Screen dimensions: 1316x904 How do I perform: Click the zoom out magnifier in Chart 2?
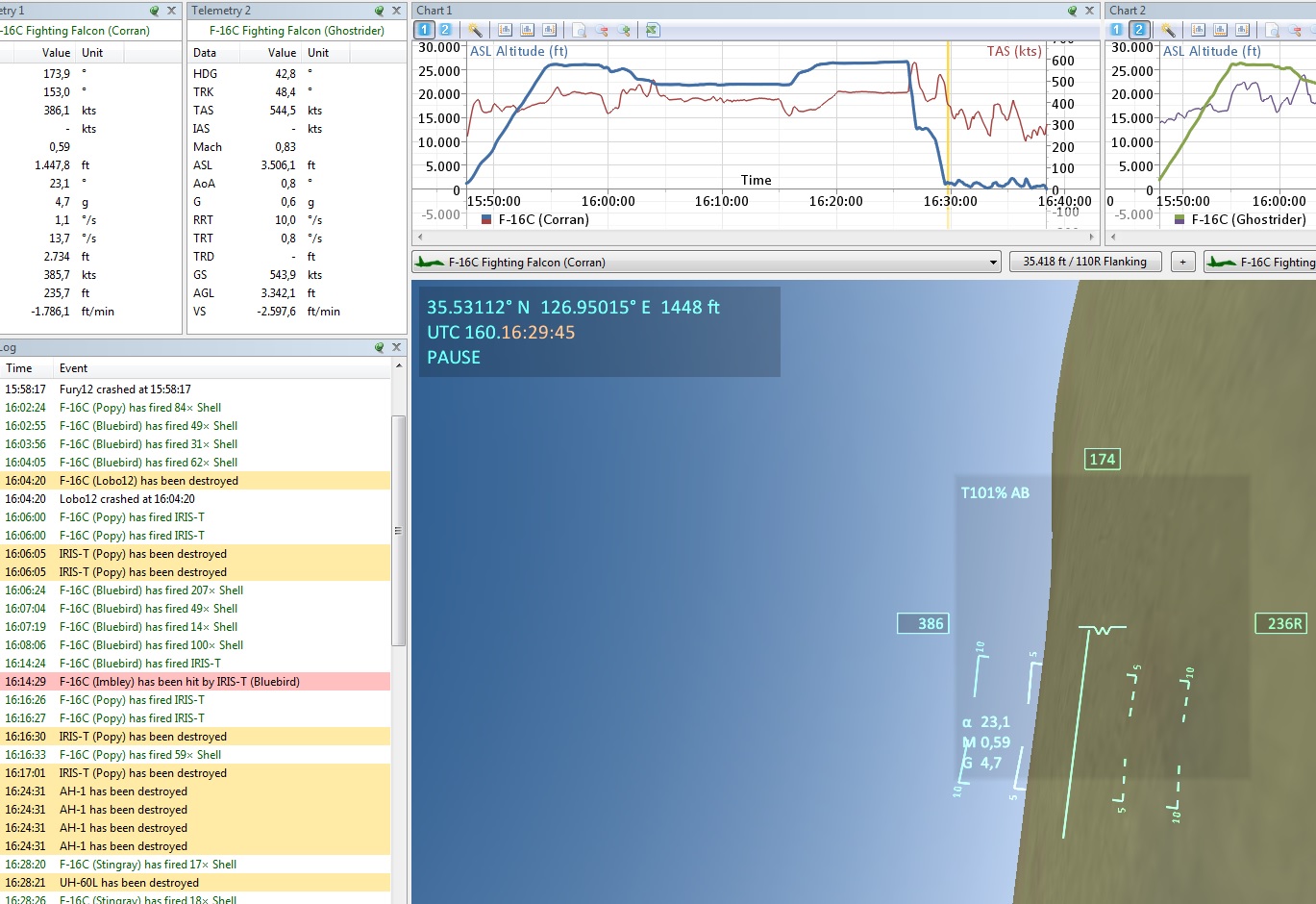click(1295, 30)
